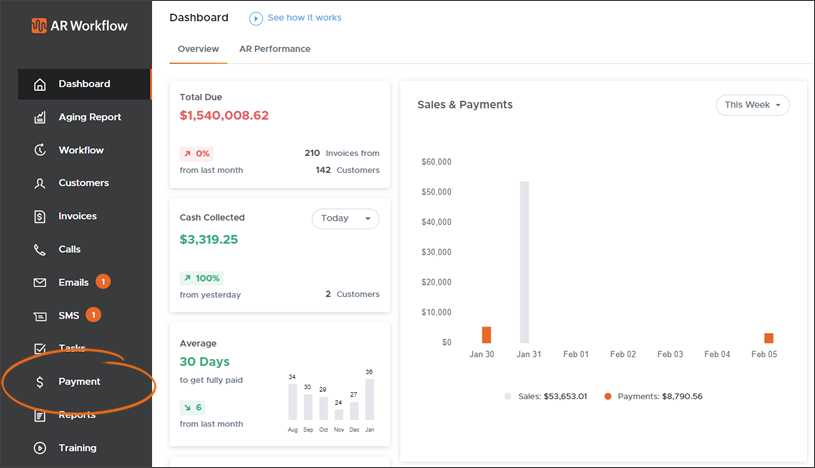Open Aging Report chart icon
Image resolution: width=815 pixels, height=468 pixels.
click(40, 117)
